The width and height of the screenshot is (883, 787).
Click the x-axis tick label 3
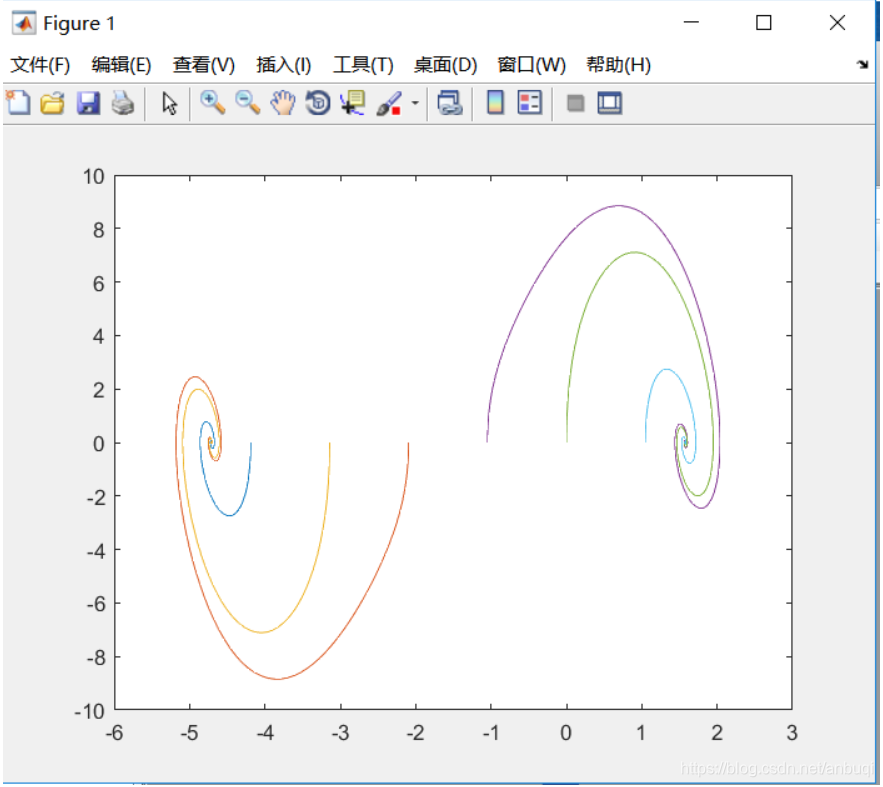792,733
